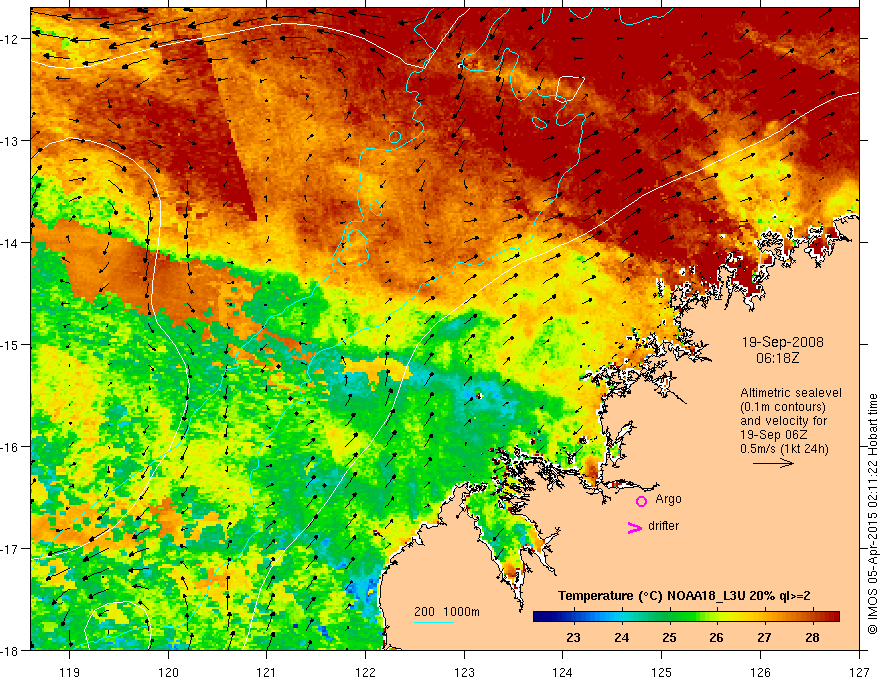
Task: Click the latitude axis label -12
Action: click(x=10, y=39)
